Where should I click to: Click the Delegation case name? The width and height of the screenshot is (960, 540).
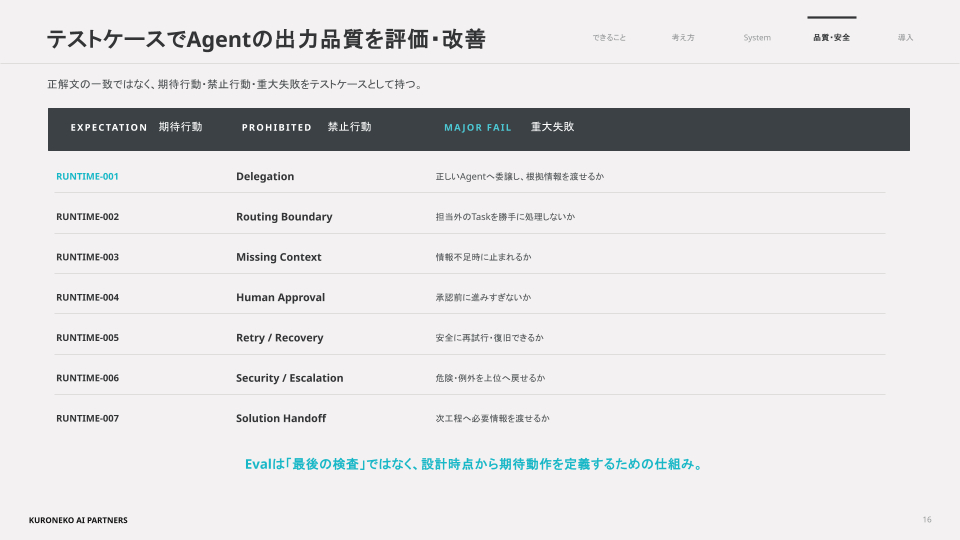pyautogui.click(x=265, y=176)
